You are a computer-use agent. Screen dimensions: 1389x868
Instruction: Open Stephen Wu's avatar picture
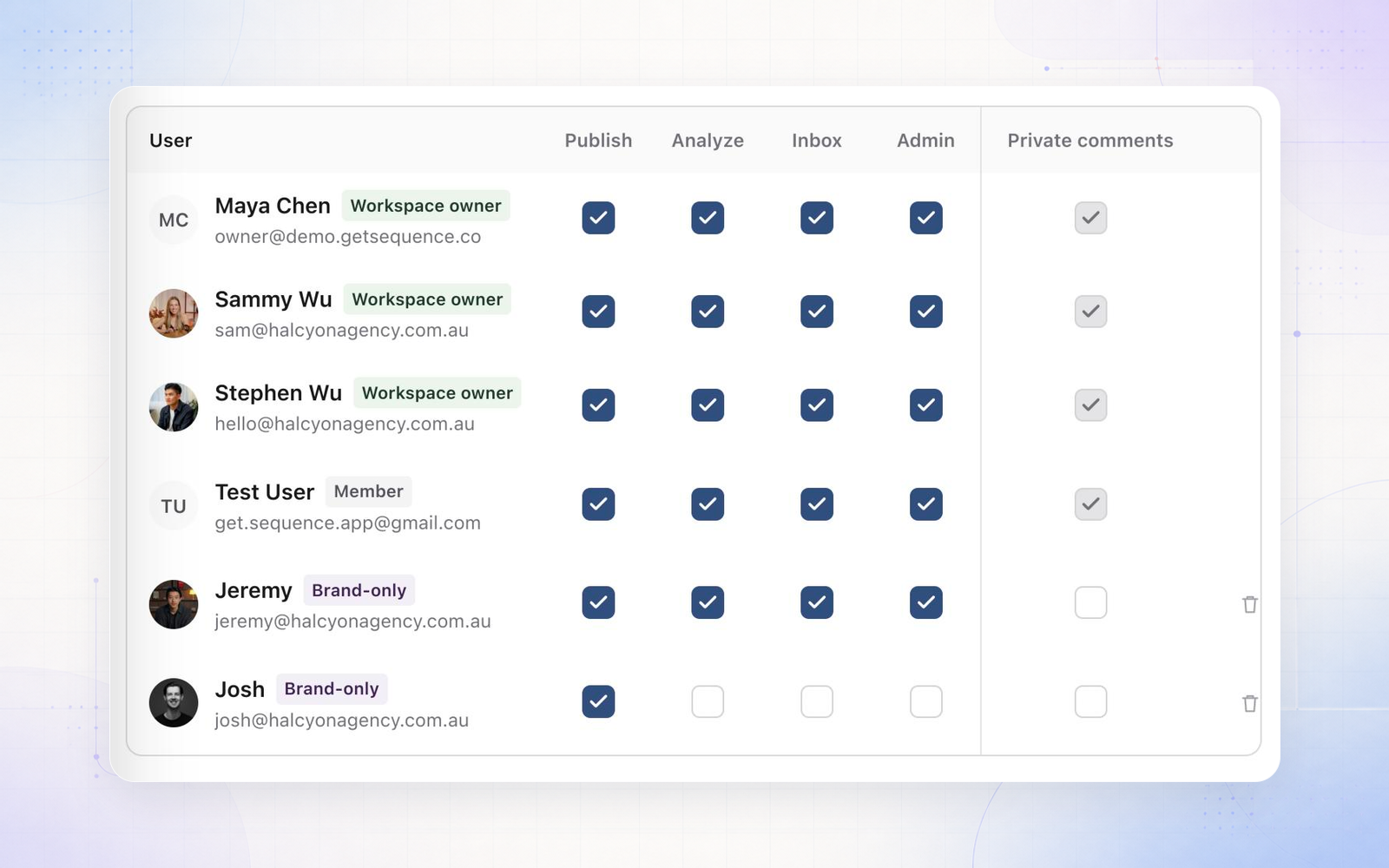[174, 407]
